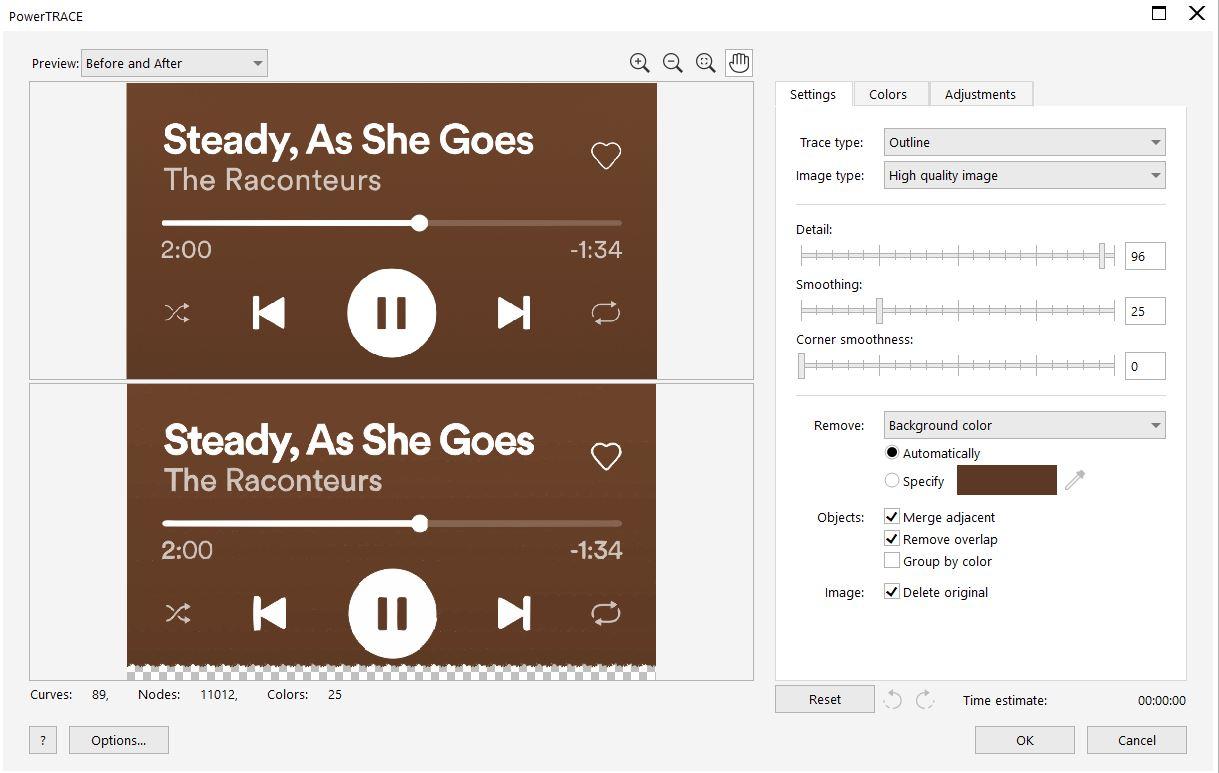This screenshot has height=773, width=1219.
Task: Click shuffle icon in the top preview
Action: click(177, 313)
